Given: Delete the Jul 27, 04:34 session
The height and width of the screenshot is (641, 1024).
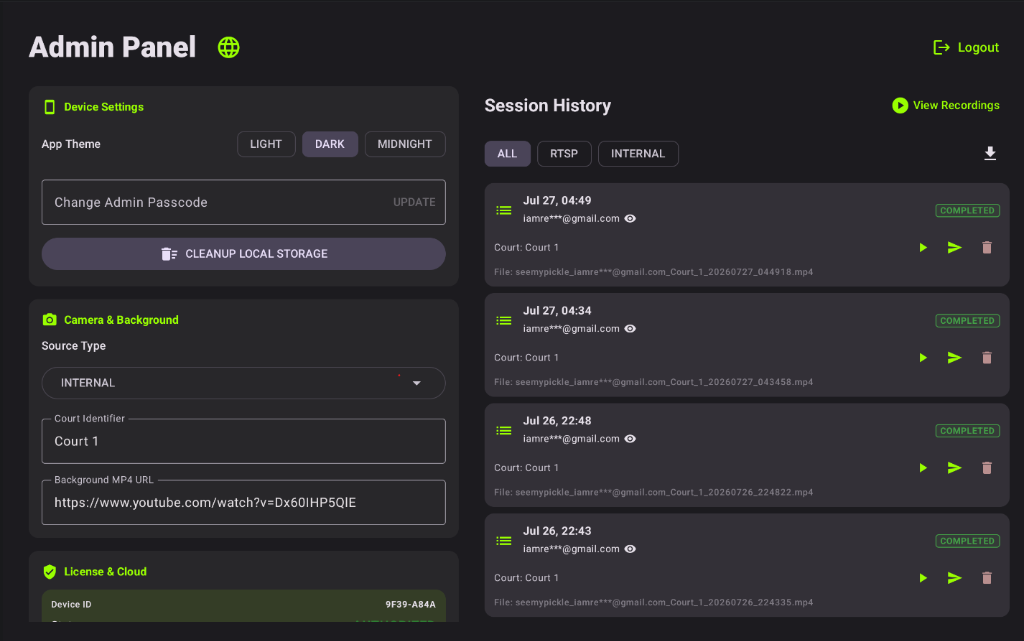Looking at the screenshot, I should tap(987, 358).
